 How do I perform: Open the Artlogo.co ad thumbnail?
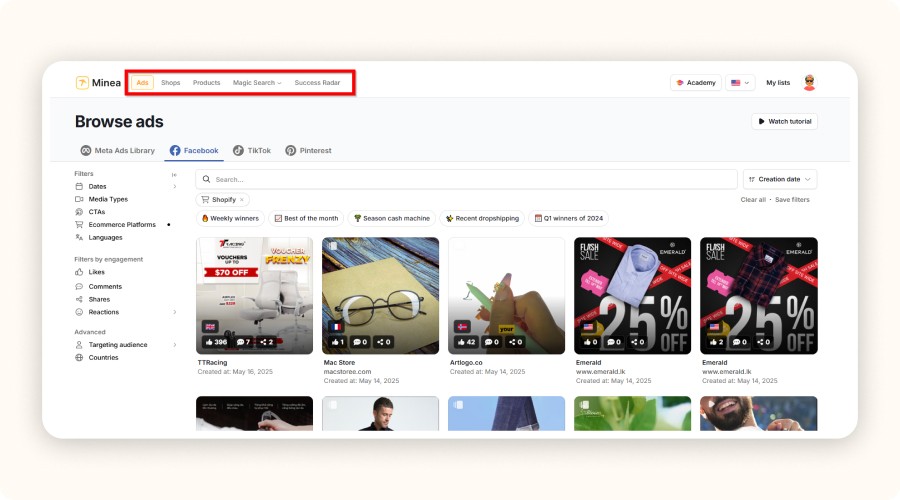pos(506,296)
